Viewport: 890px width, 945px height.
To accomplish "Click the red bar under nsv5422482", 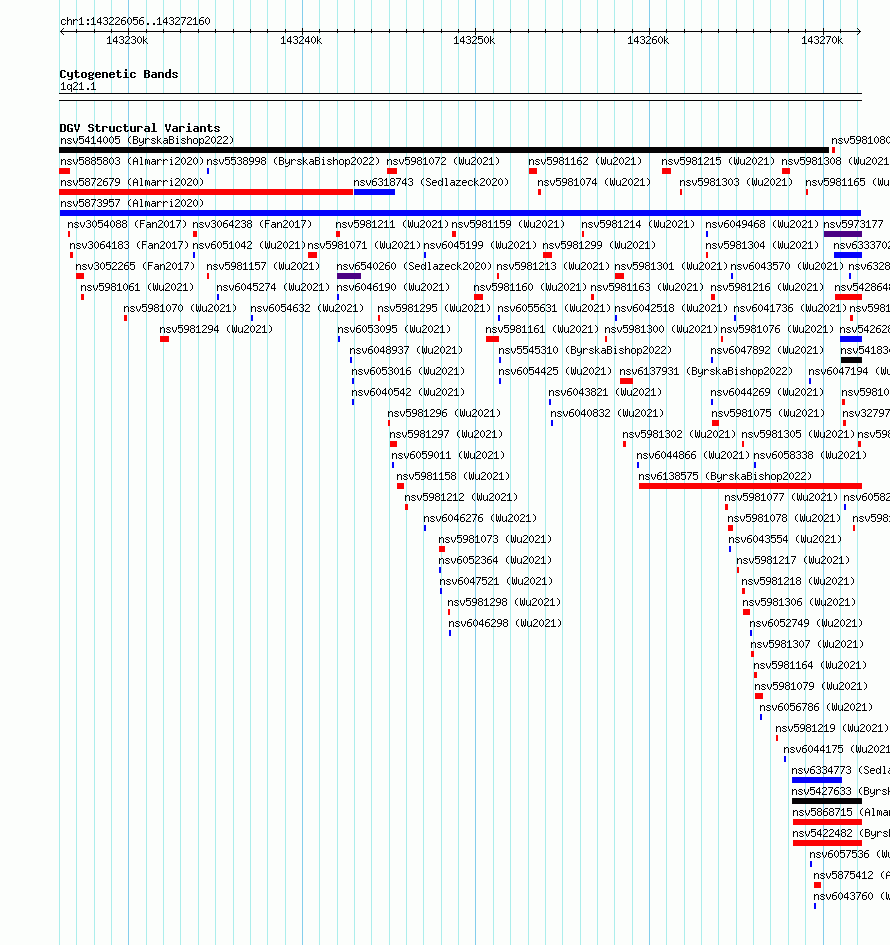I will click(827, 843).
